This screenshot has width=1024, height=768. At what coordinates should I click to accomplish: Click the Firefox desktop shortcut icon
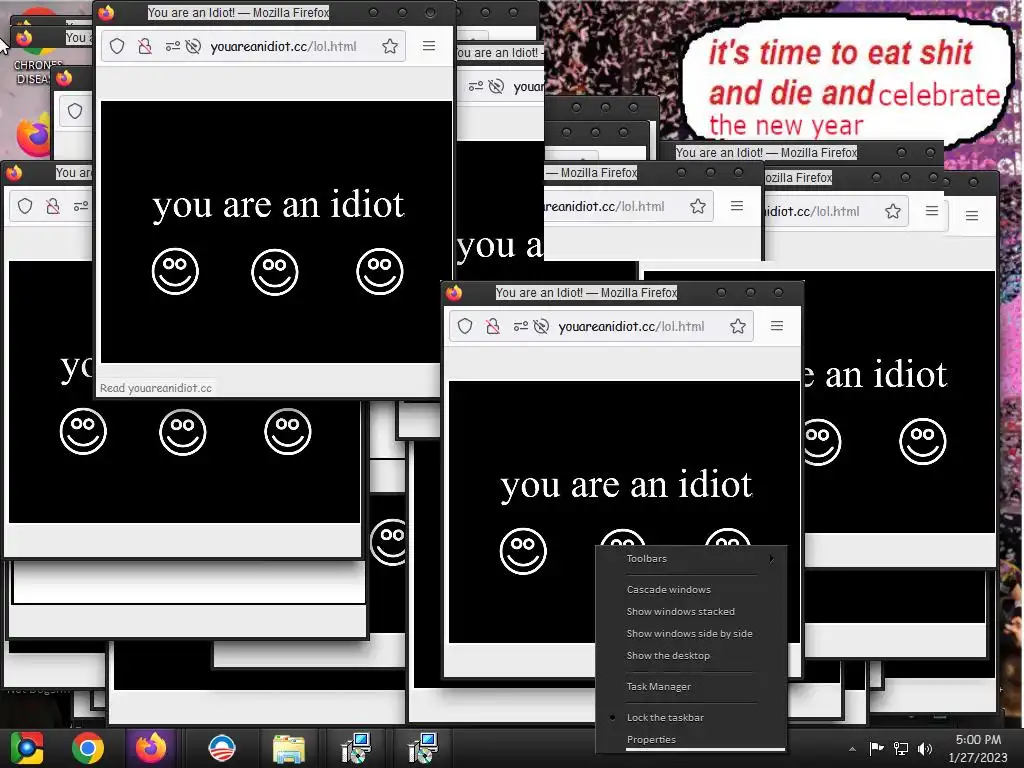(x=33, y=136)
